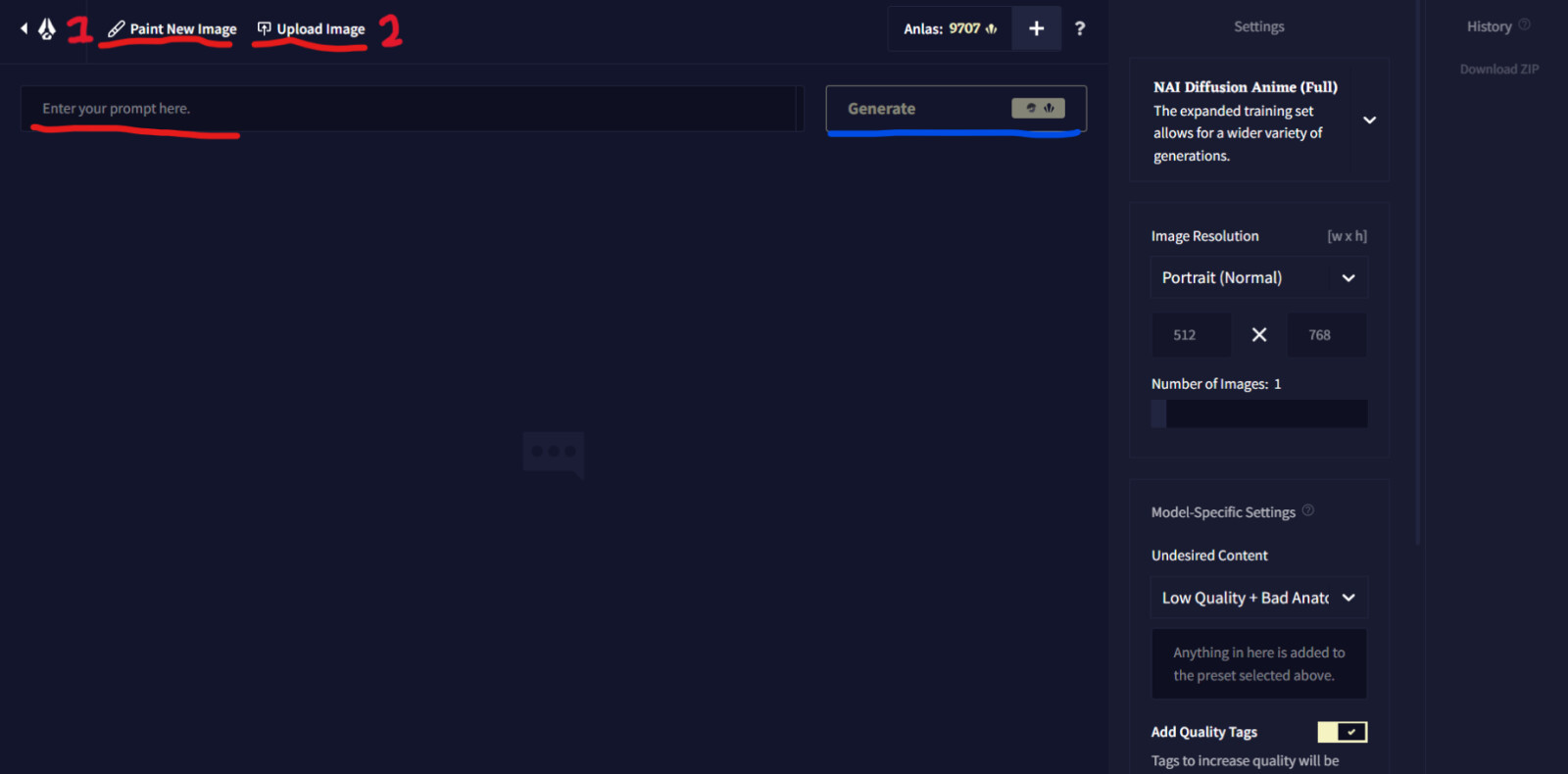The height and width of the screenshot is (774, 1568).
Task: Toggle the Add Quality Tags switch
Action: (1342, 732)
